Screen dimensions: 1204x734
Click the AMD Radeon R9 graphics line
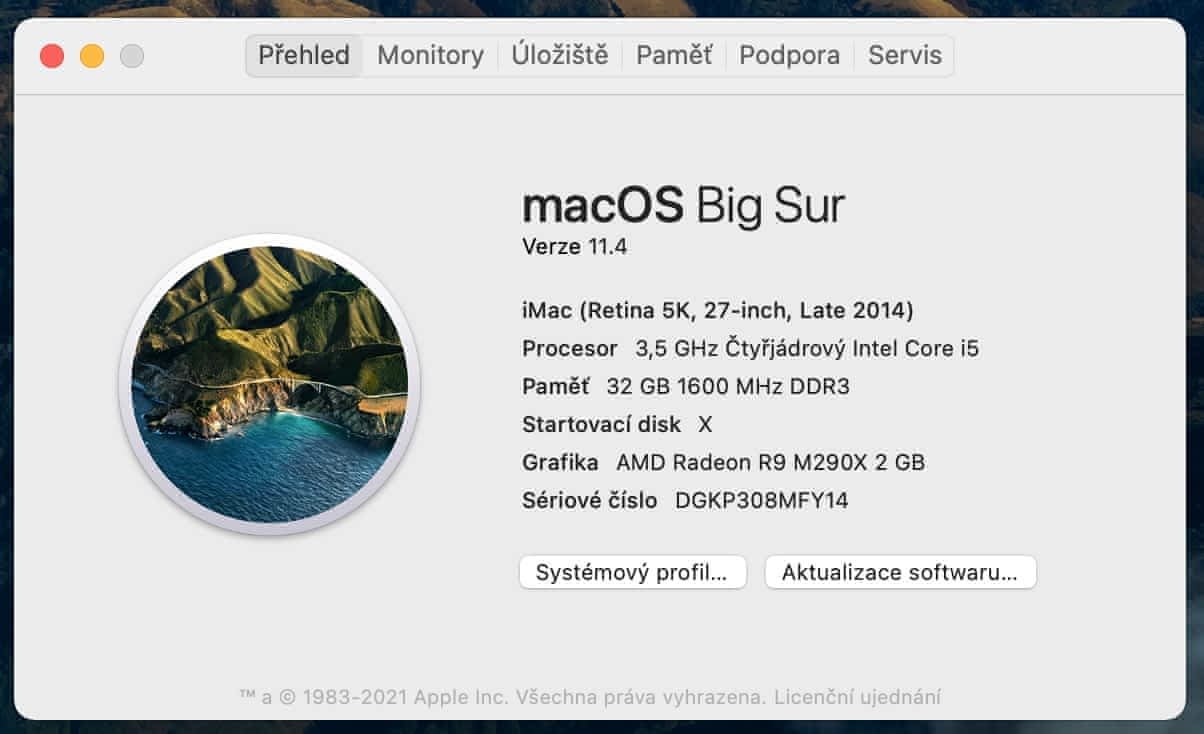(723, 462)
